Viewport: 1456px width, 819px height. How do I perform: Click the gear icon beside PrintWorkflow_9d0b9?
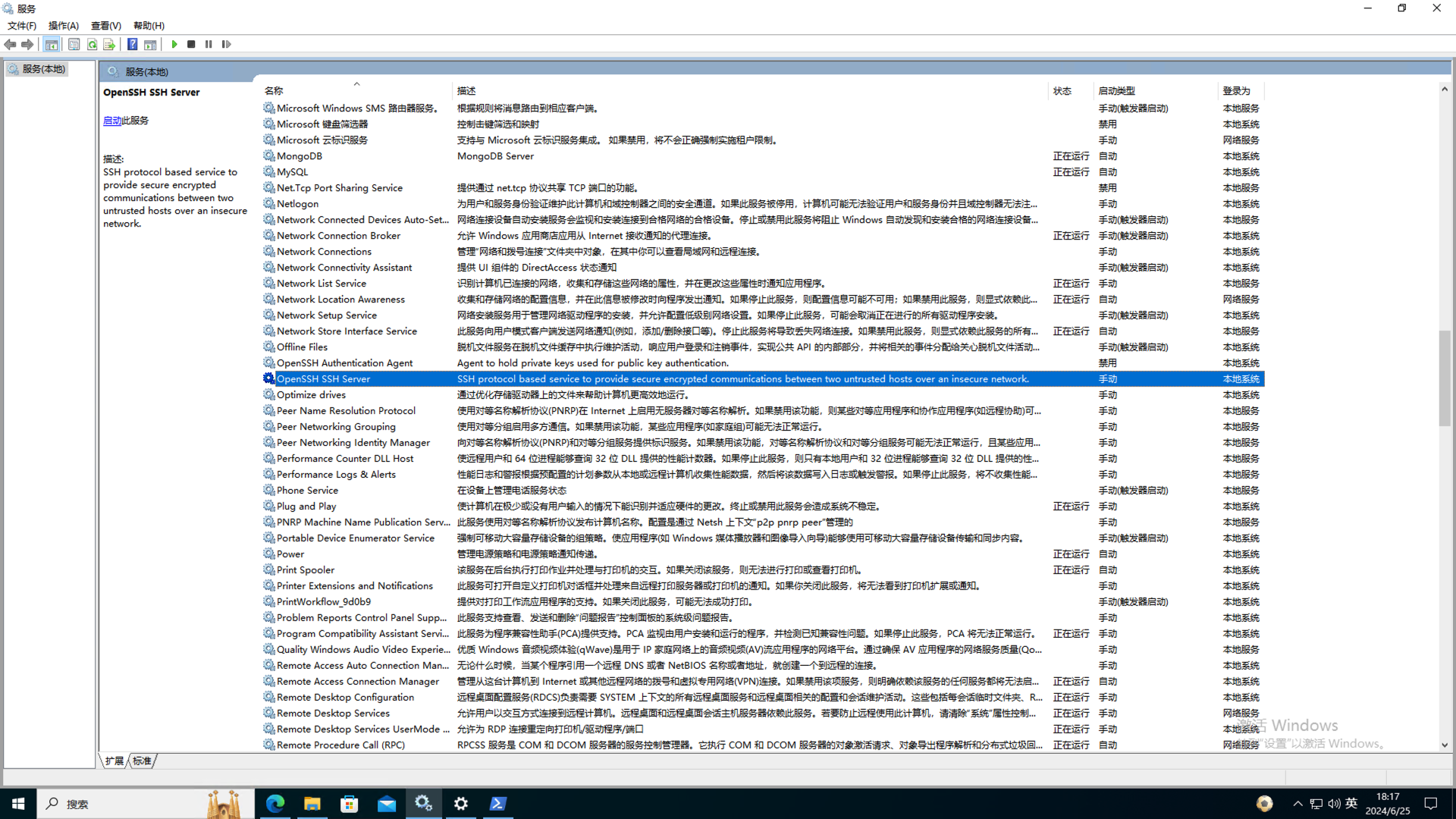(268, 601)
